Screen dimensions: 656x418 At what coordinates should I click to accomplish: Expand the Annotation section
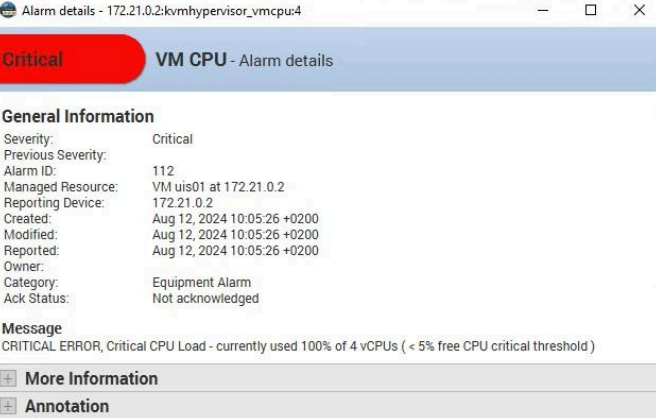(x=328, y=405)
